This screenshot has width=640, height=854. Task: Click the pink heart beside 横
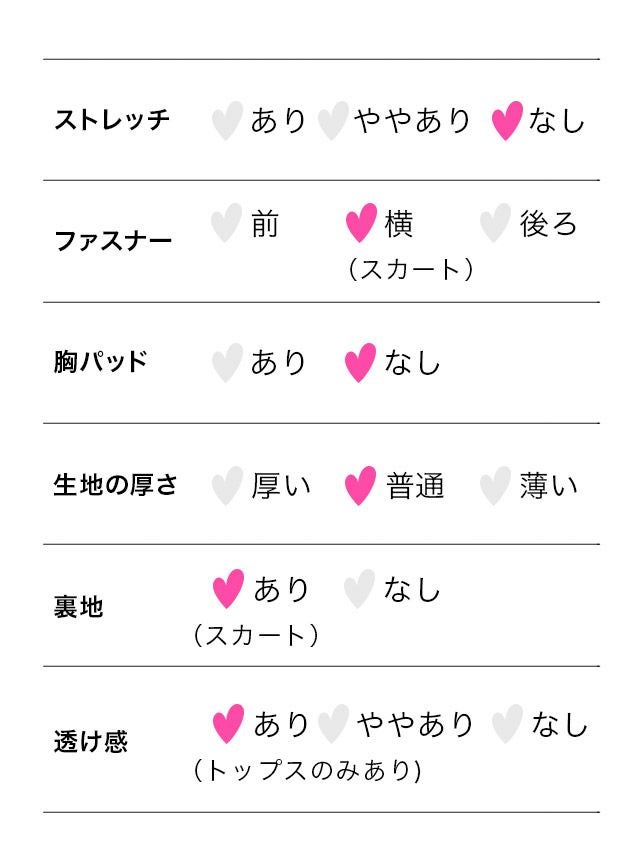pyautogui.click(x=360, y=224)
